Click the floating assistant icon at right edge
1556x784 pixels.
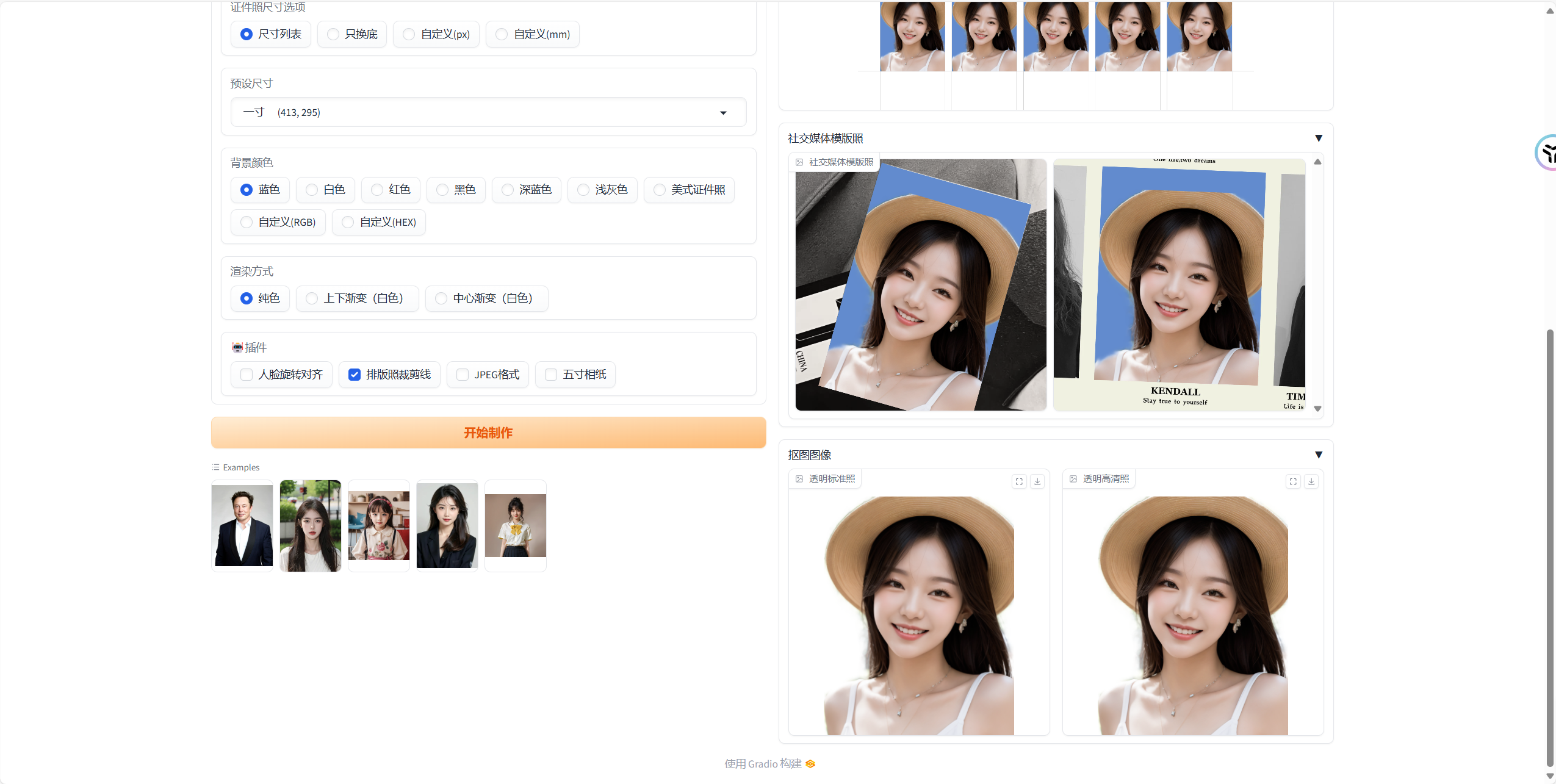[x=1547, y=153]
